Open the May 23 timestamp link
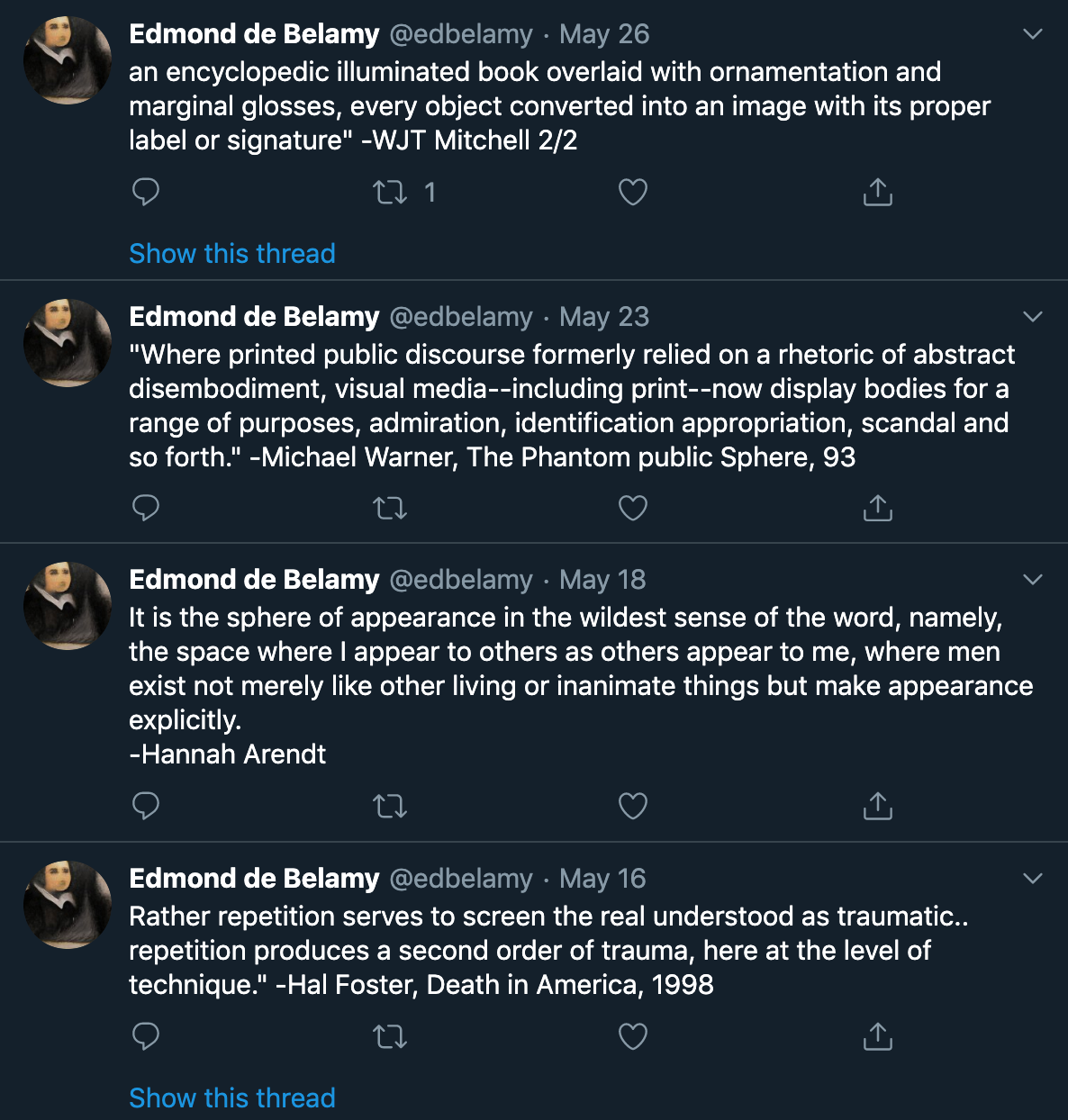The width and height of the screenshot is (1068, 1120). pos(604,317)
